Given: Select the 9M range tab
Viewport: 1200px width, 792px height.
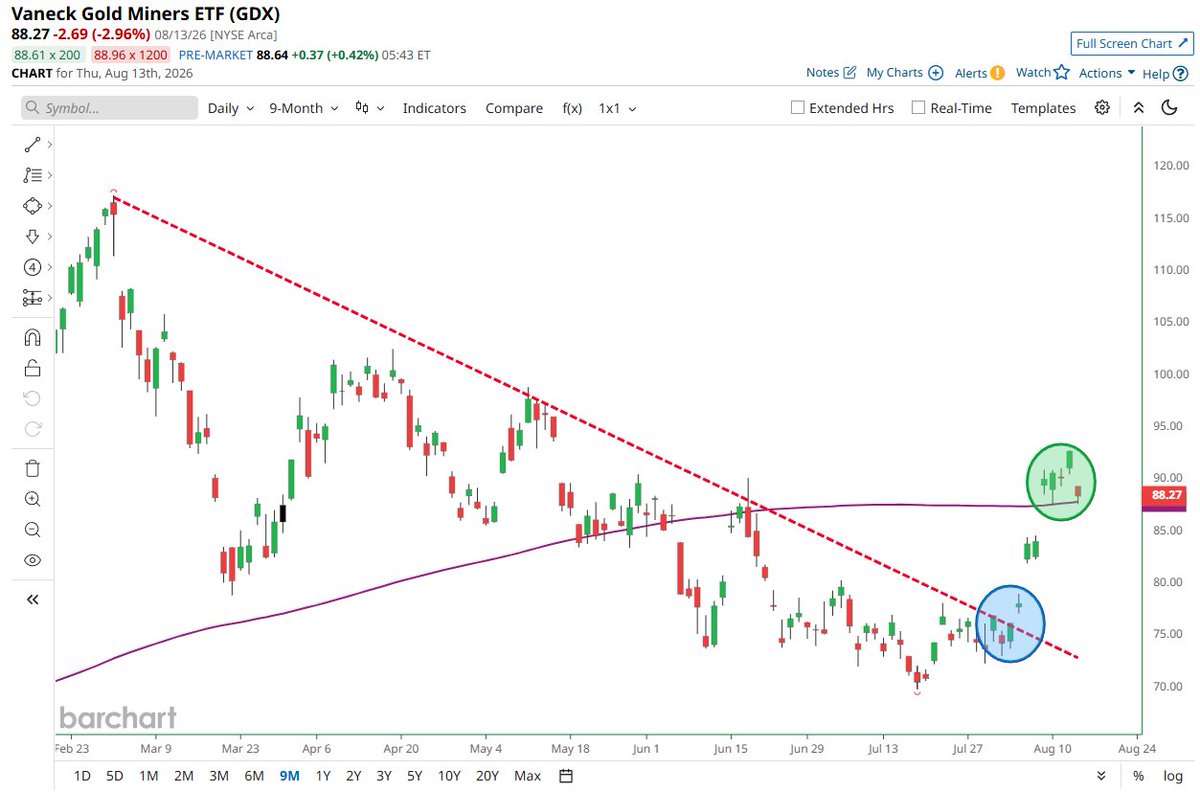Looking at the screenshot, I should 290,776.
